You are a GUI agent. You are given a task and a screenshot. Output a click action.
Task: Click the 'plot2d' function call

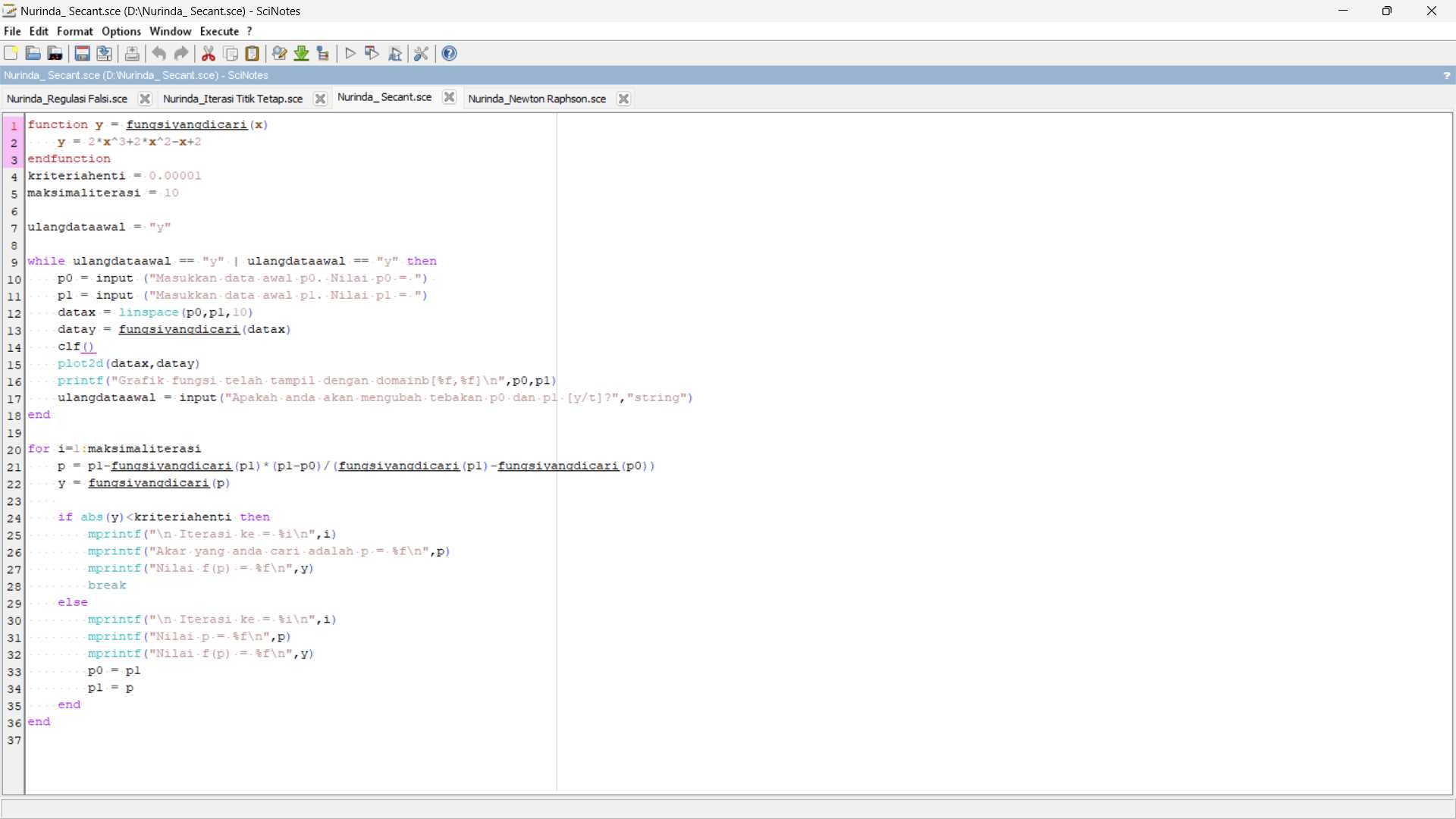[x=80, y=364]
